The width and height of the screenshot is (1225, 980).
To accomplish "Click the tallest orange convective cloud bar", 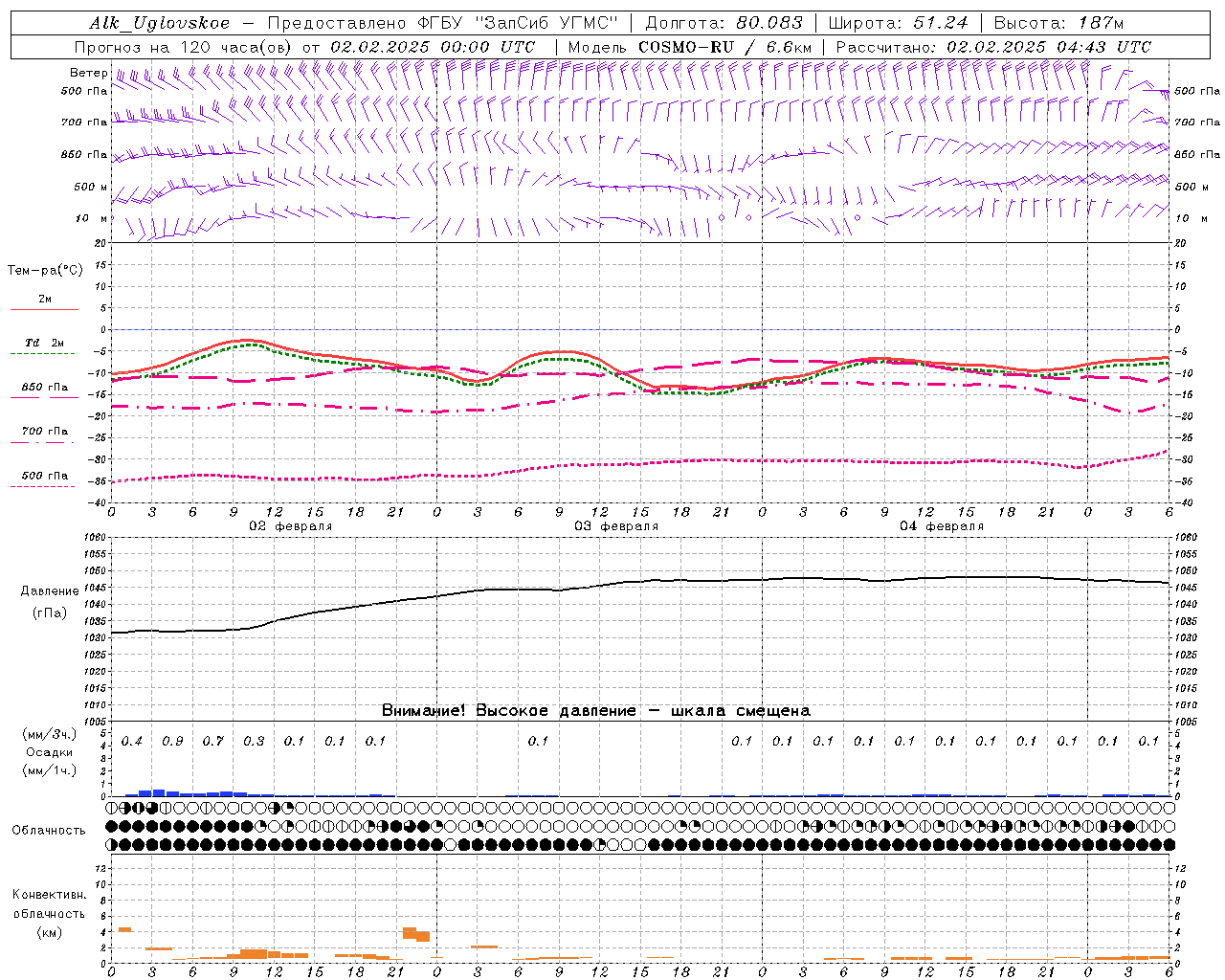I will click(410, 933).
